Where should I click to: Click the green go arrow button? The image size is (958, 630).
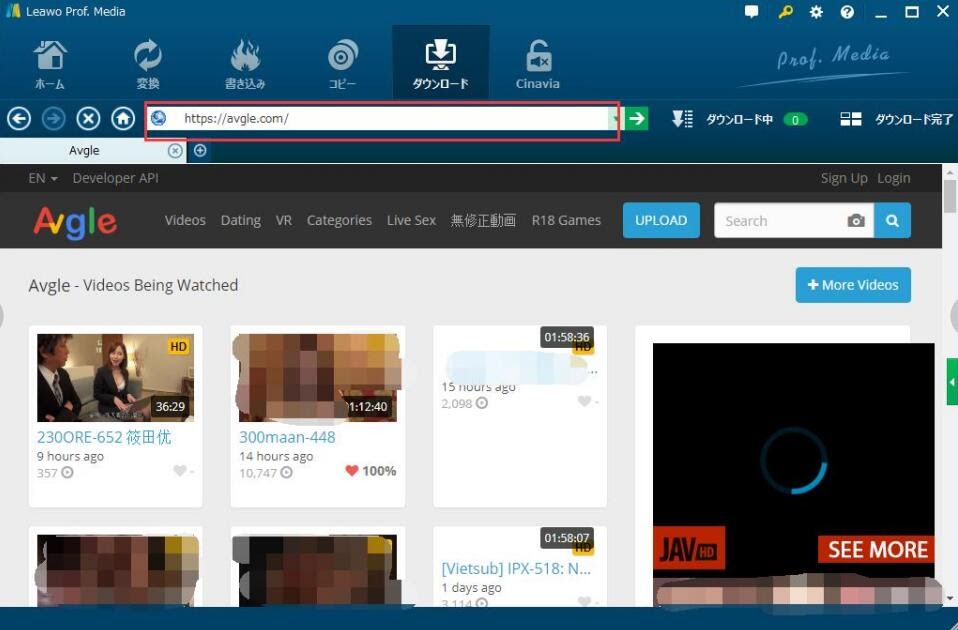[637, 119]
